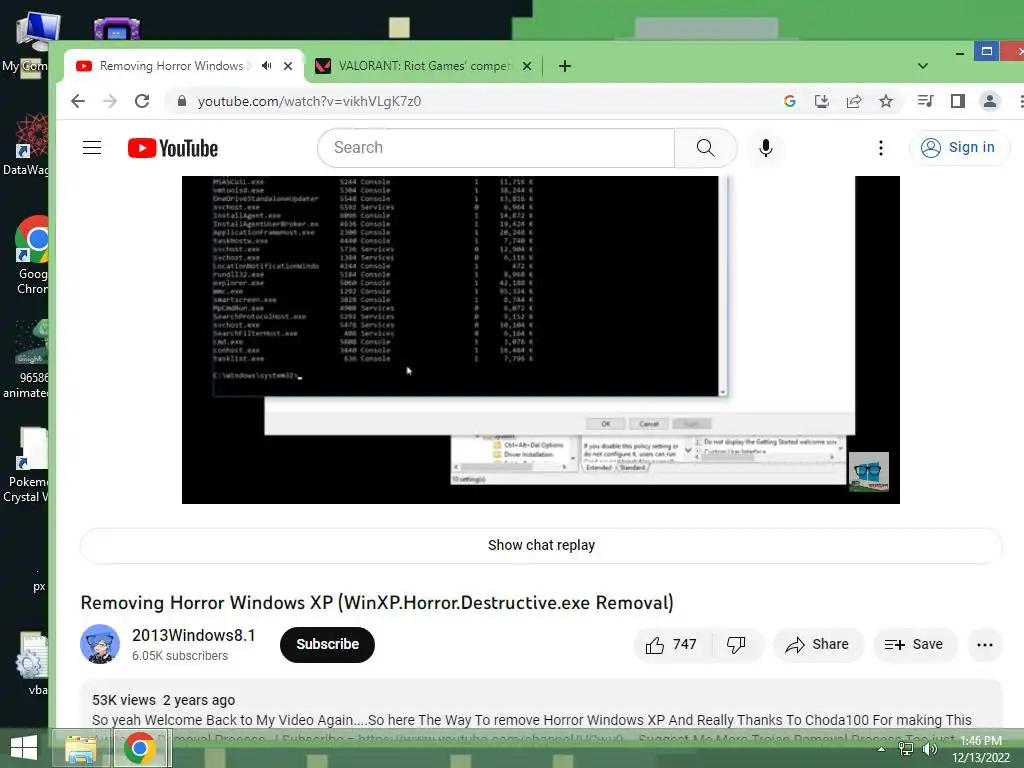Click the 53K views 2 years ago text

click(163, 700)
